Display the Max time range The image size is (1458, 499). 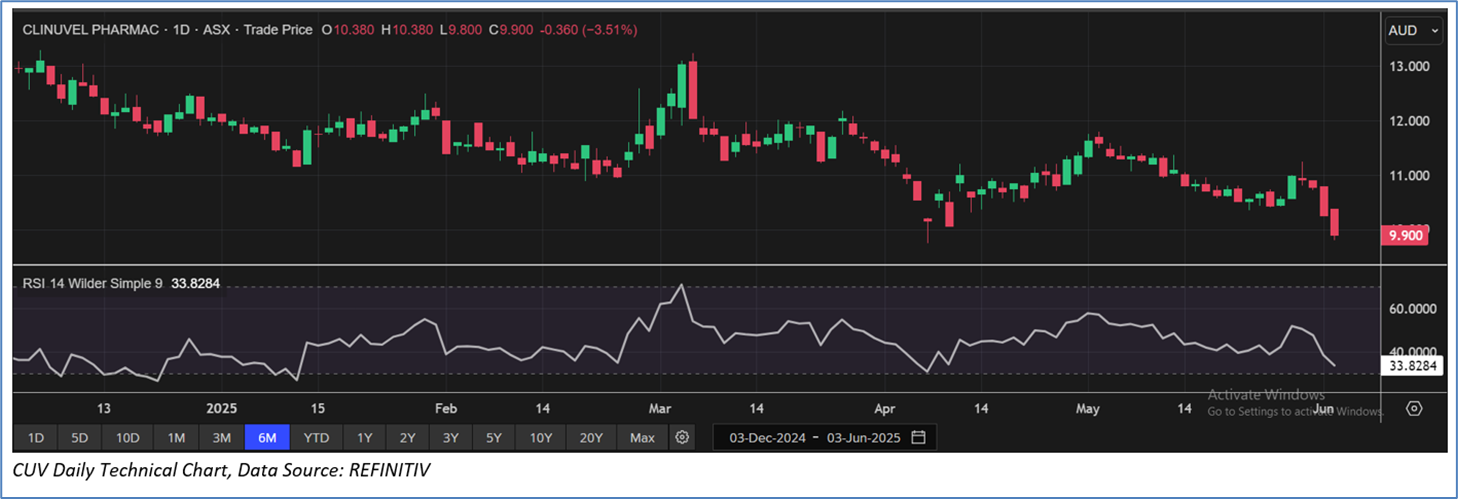642,438
